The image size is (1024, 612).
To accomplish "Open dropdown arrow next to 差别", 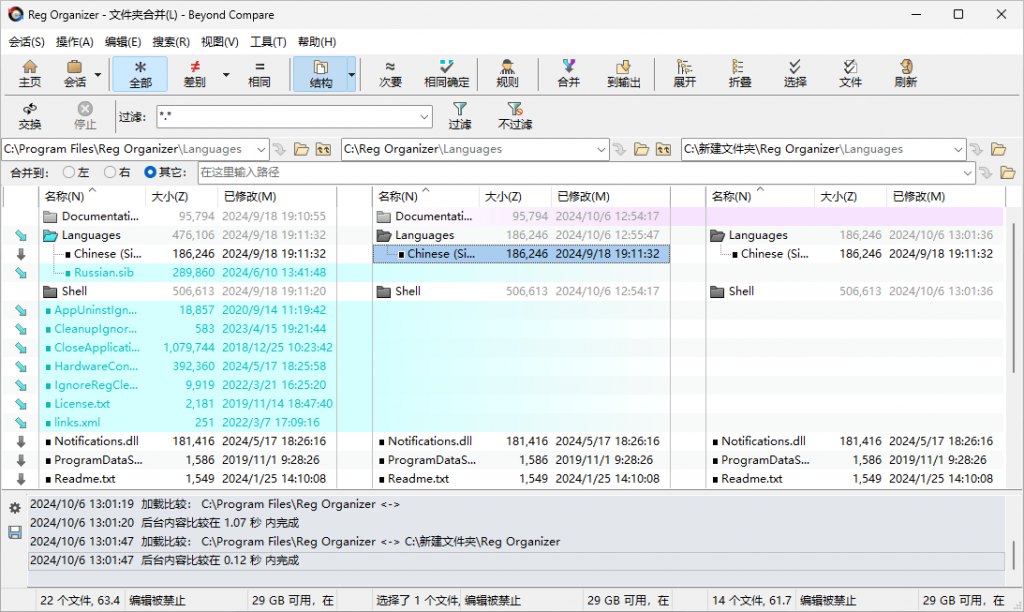I will click(x=226, y=74).
